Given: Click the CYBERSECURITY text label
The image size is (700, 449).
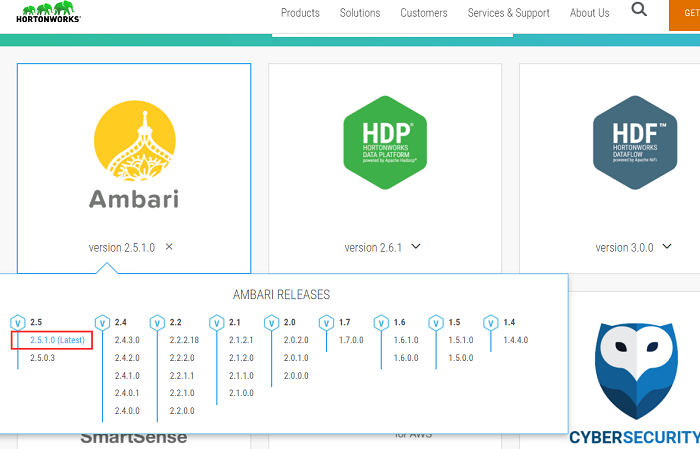Looking at the screenshot, I should pos(634,437).
